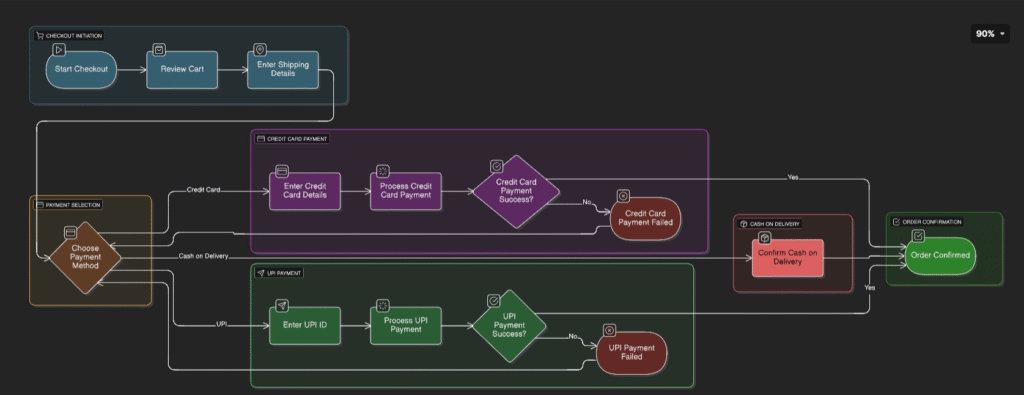Click the loader icon on Process Credit Card Payment

[383, 171]
